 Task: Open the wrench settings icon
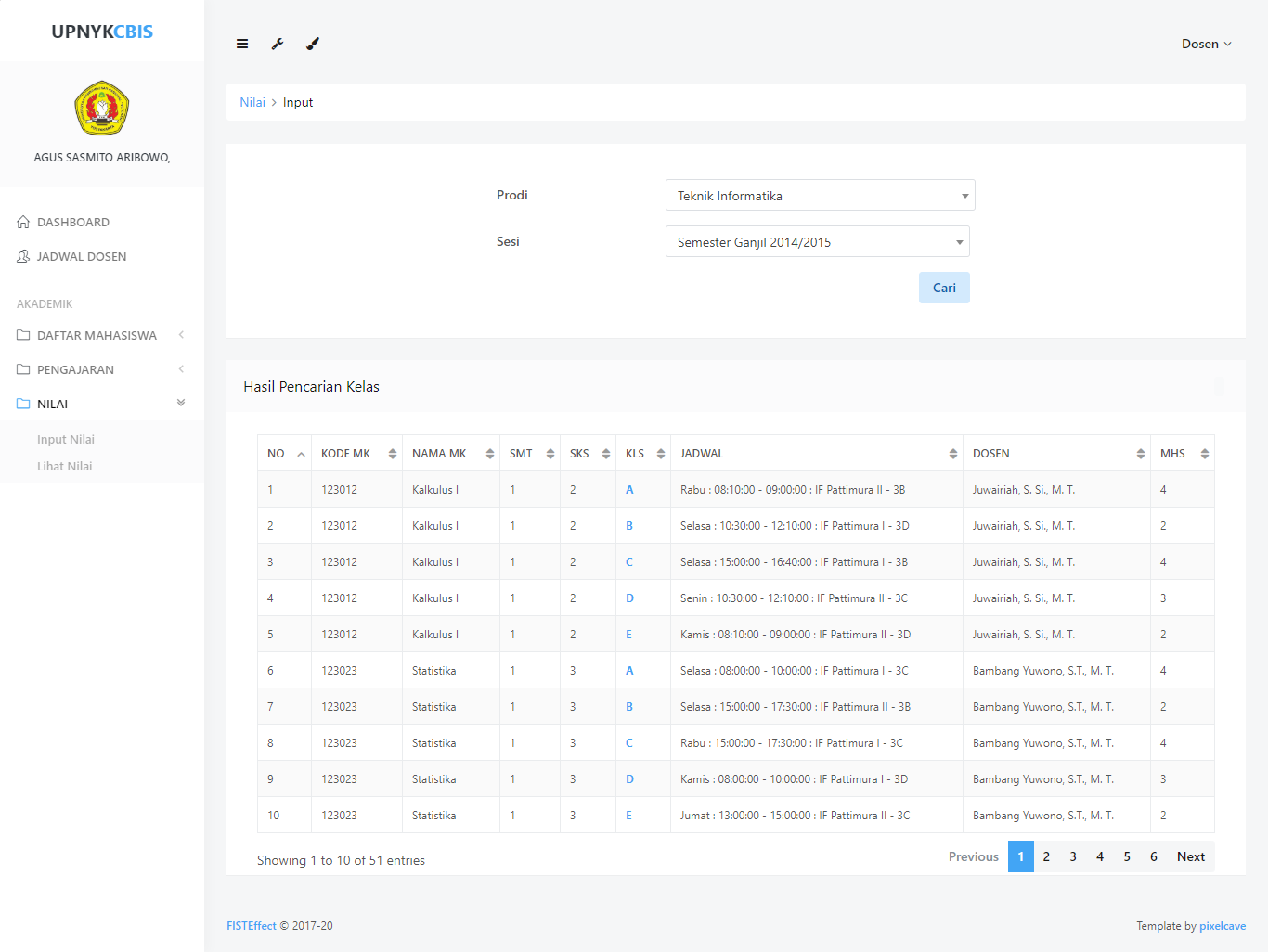tap(278, 44)
